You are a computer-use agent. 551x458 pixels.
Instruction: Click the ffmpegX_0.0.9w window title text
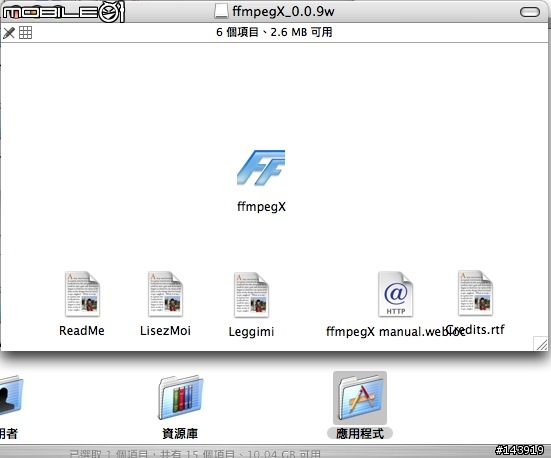(283, 12)
